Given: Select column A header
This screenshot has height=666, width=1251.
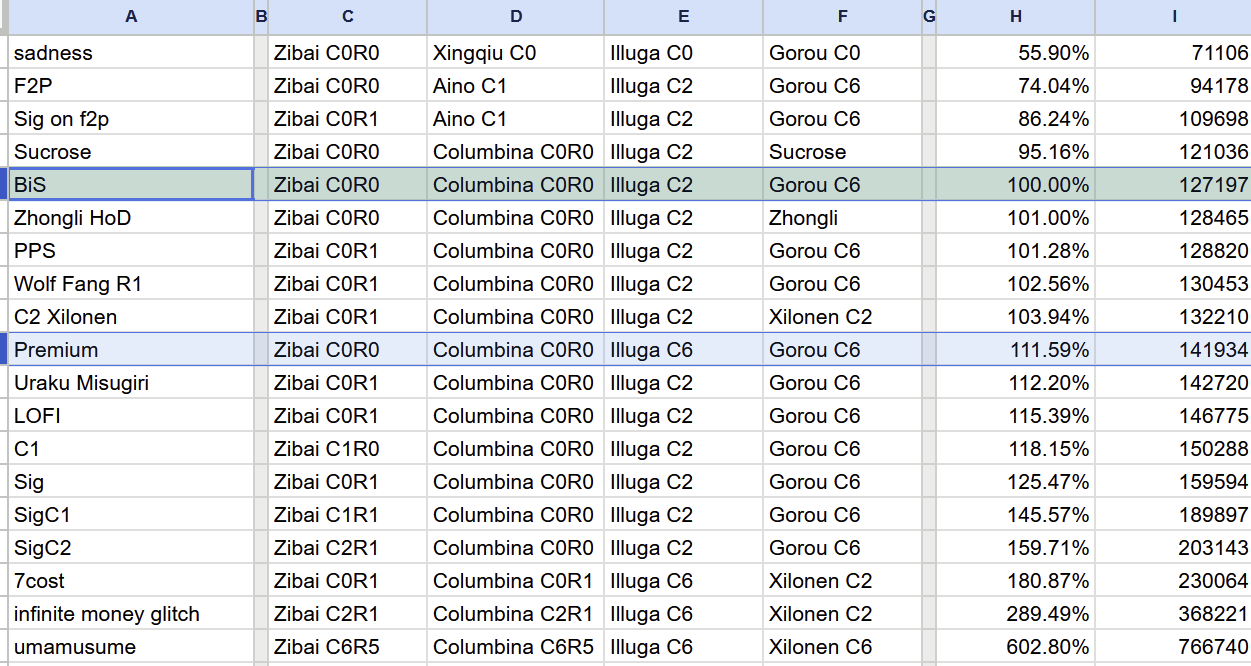Looking at the screenshot, I should point(131,17).
